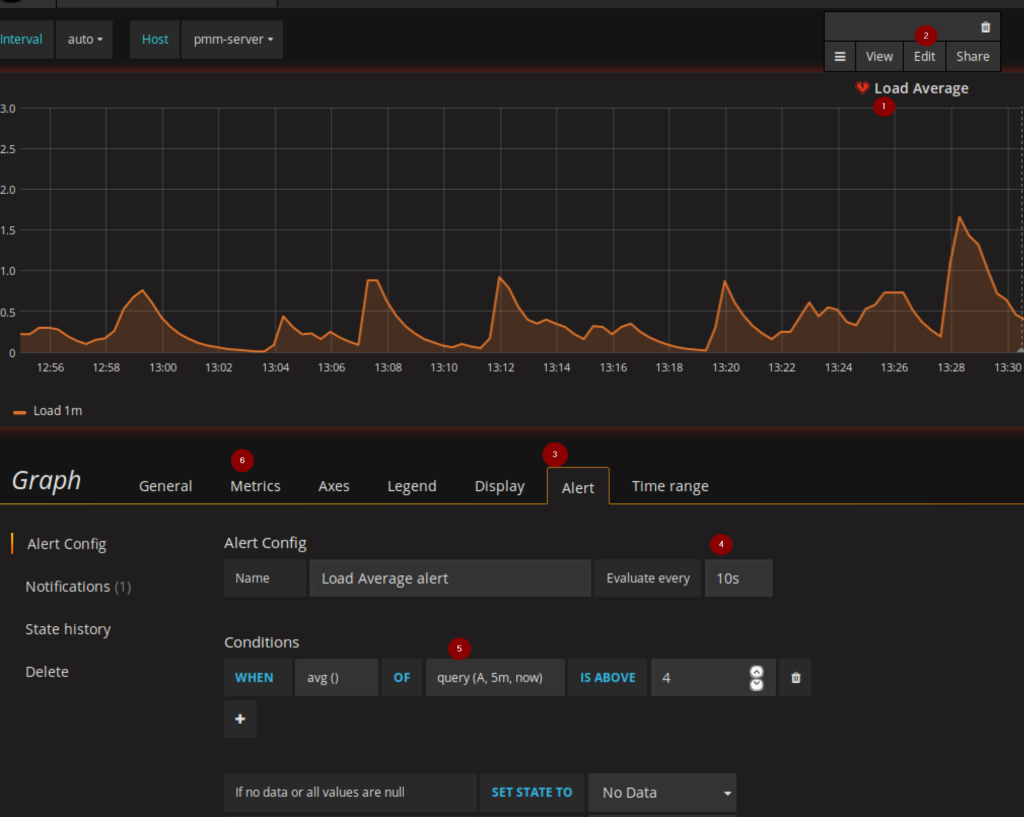Open State history in the sidebar
Viewport: 1024px width, 817px height.
pos(68,629)
